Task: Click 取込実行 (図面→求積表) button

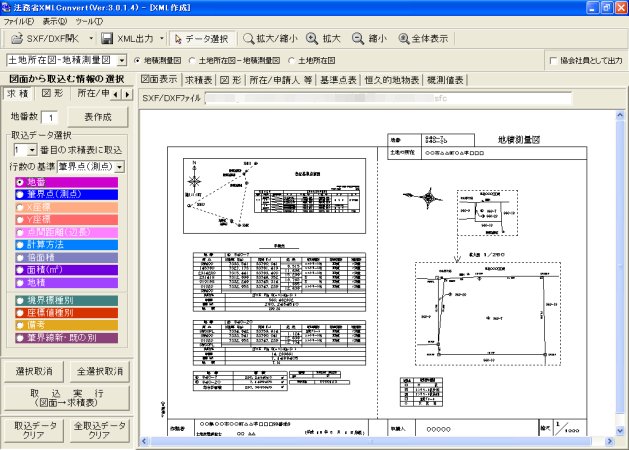Action: (67, 398)
